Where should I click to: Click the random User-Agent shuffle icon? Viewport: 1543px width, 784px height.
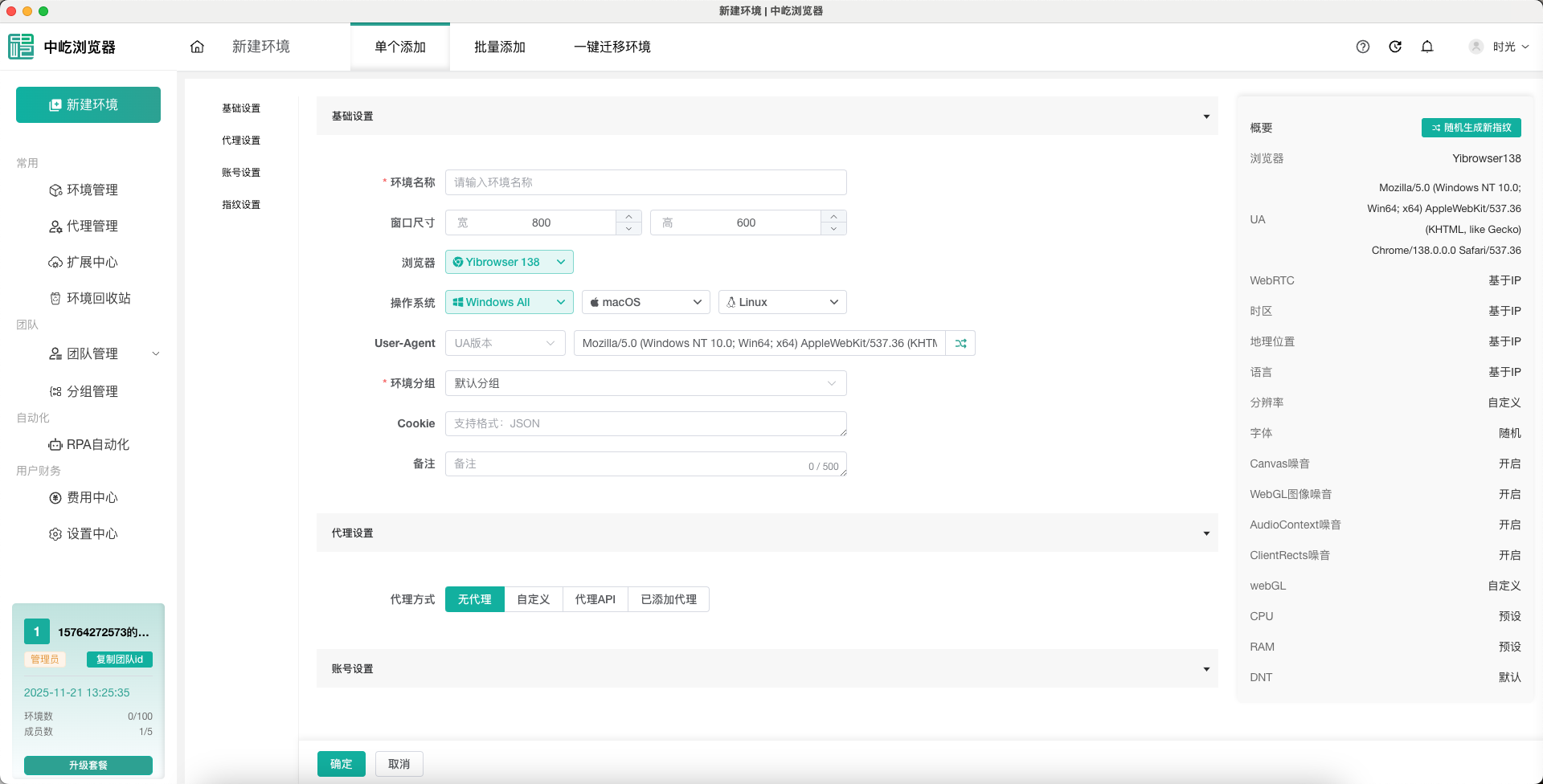point(960,343)
